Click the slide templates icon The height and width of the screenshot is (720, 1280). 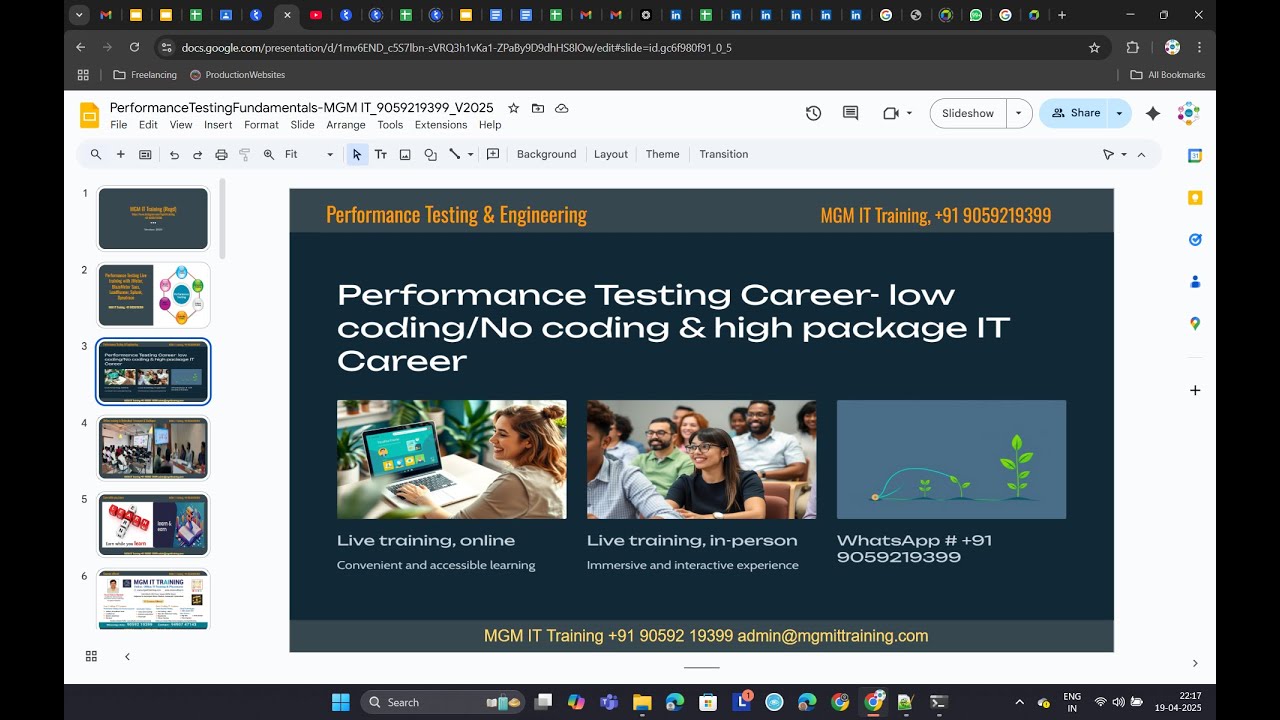(145, 154)
